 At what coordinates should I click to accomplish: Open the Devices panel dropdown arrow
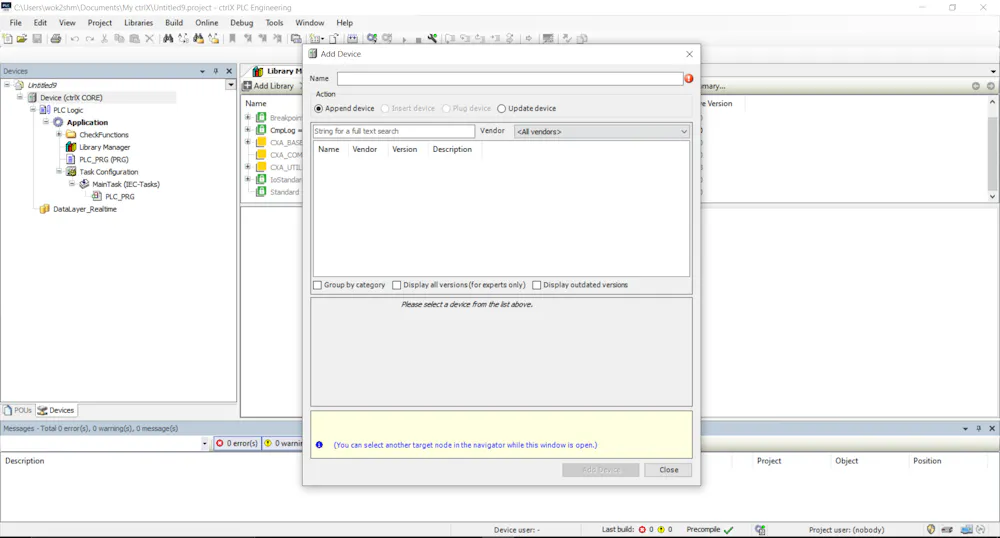202,71
